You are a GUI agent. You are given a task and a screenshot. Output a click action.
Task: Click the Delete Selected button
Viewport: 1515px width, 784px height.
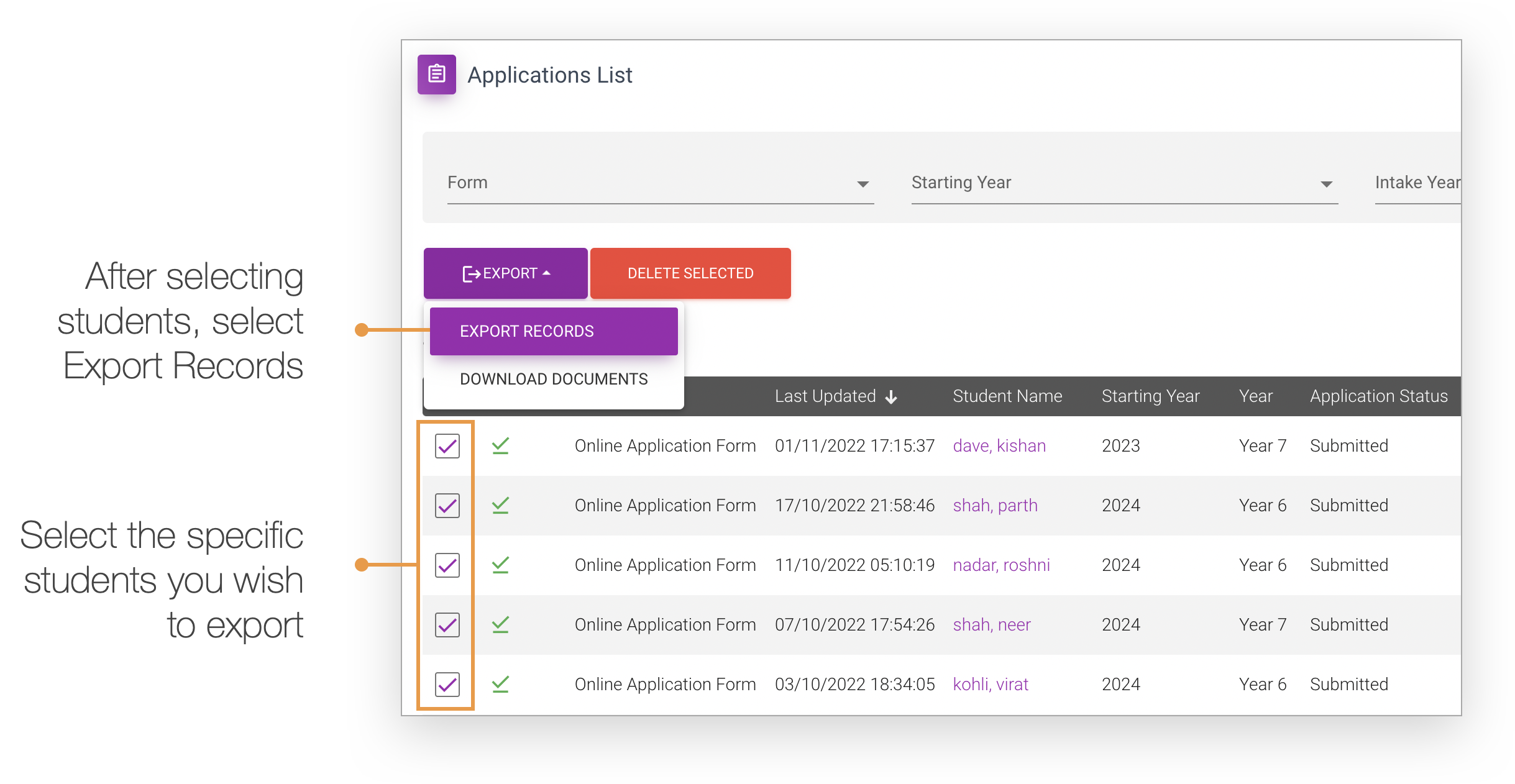(690, 273)
